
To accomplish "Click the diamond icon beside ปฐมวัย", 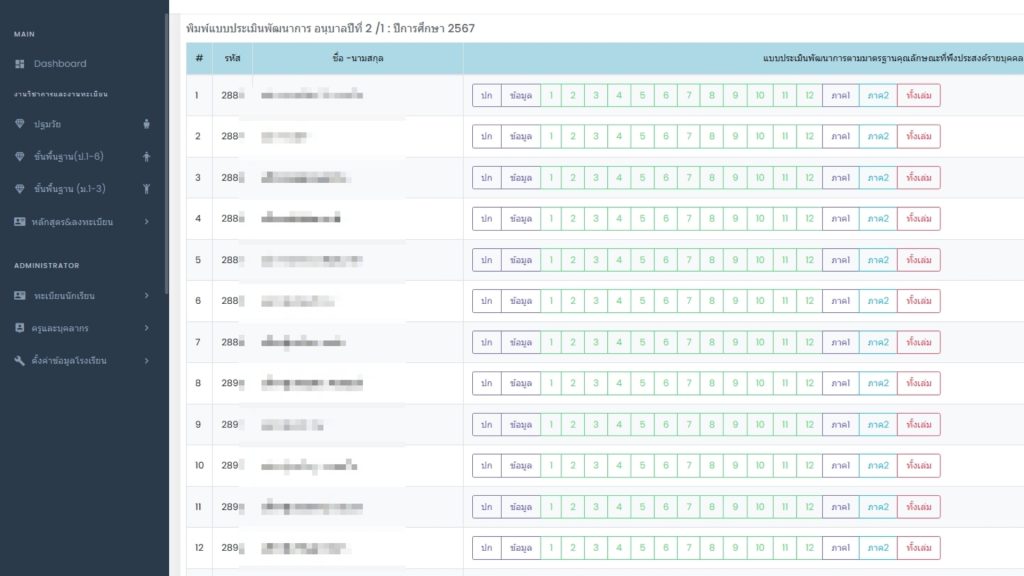I will 20,124.
